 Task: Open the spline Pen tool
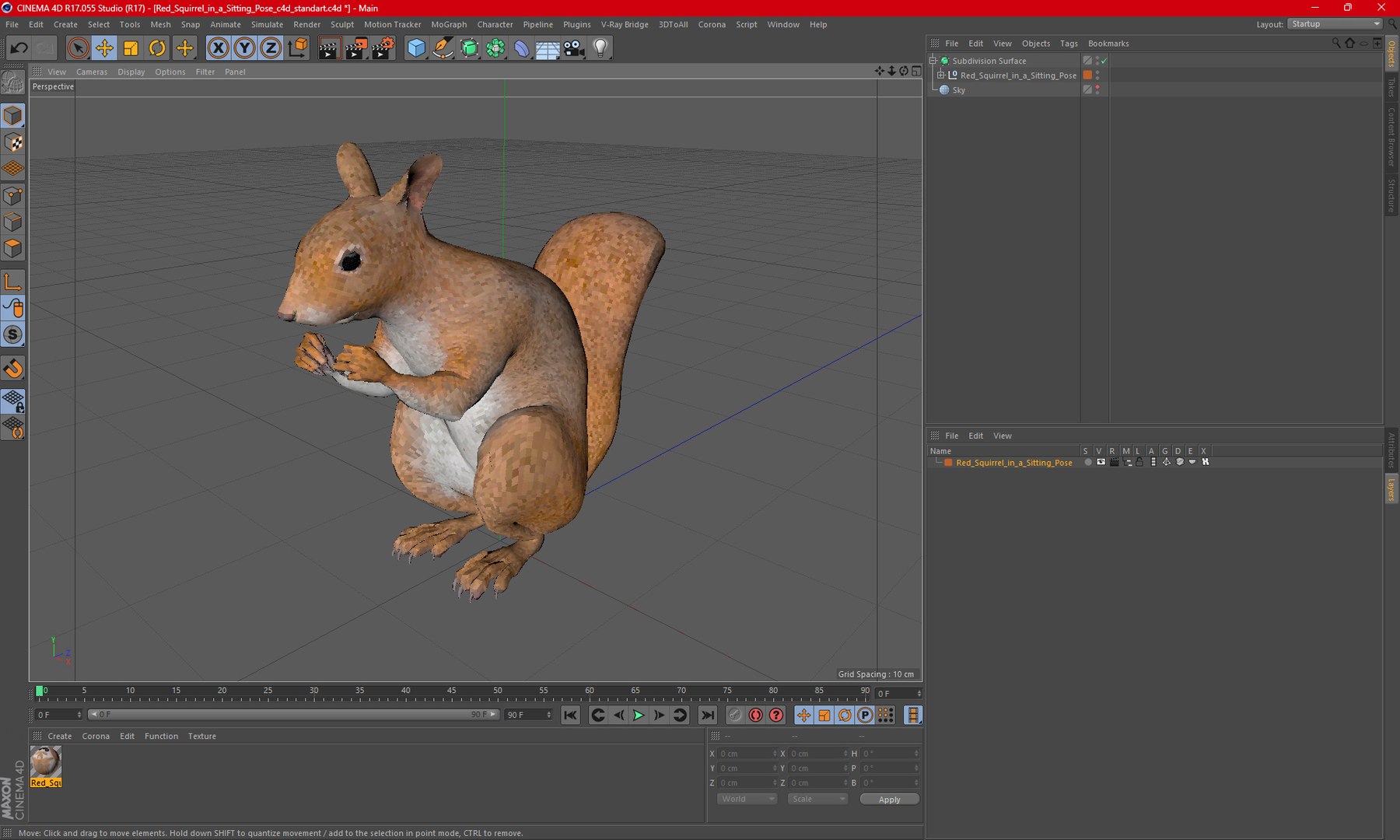coord(443,48)
